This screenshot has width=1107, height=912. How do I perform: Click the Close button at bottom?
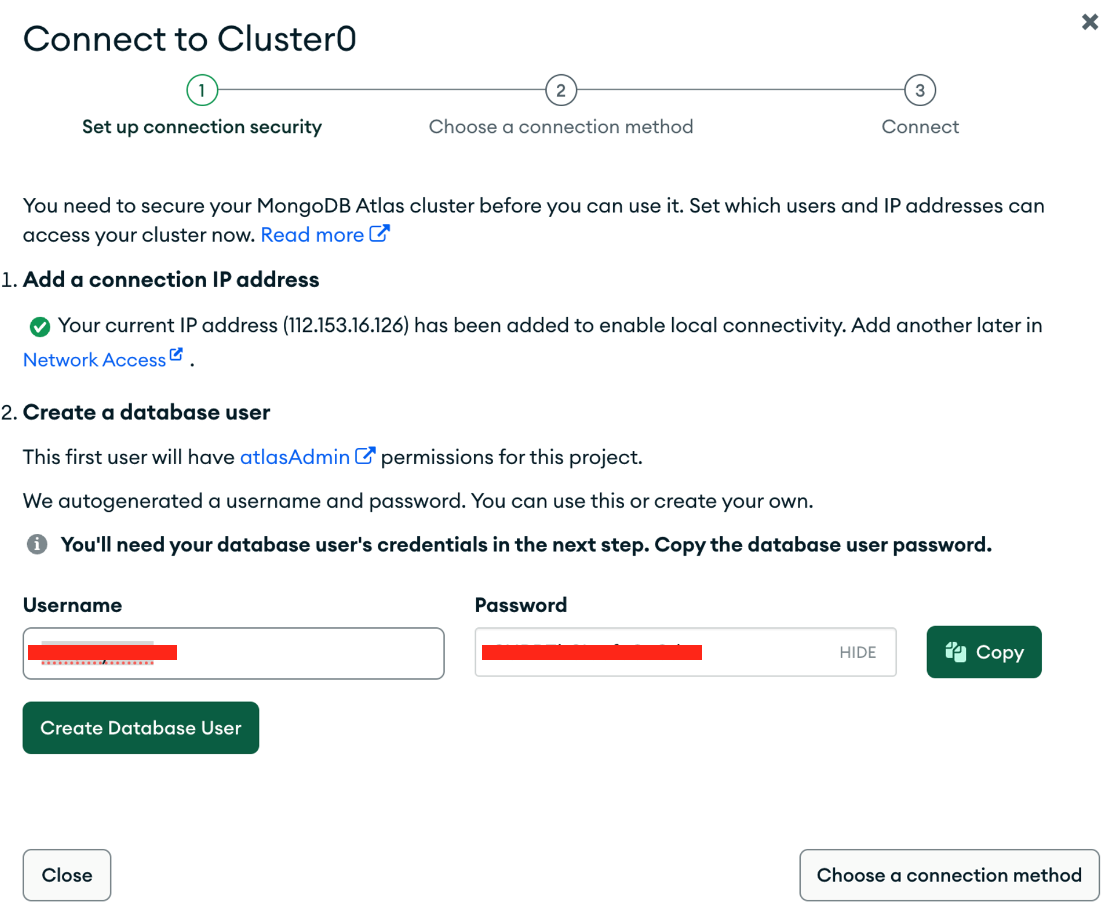(x=67, y=875)
